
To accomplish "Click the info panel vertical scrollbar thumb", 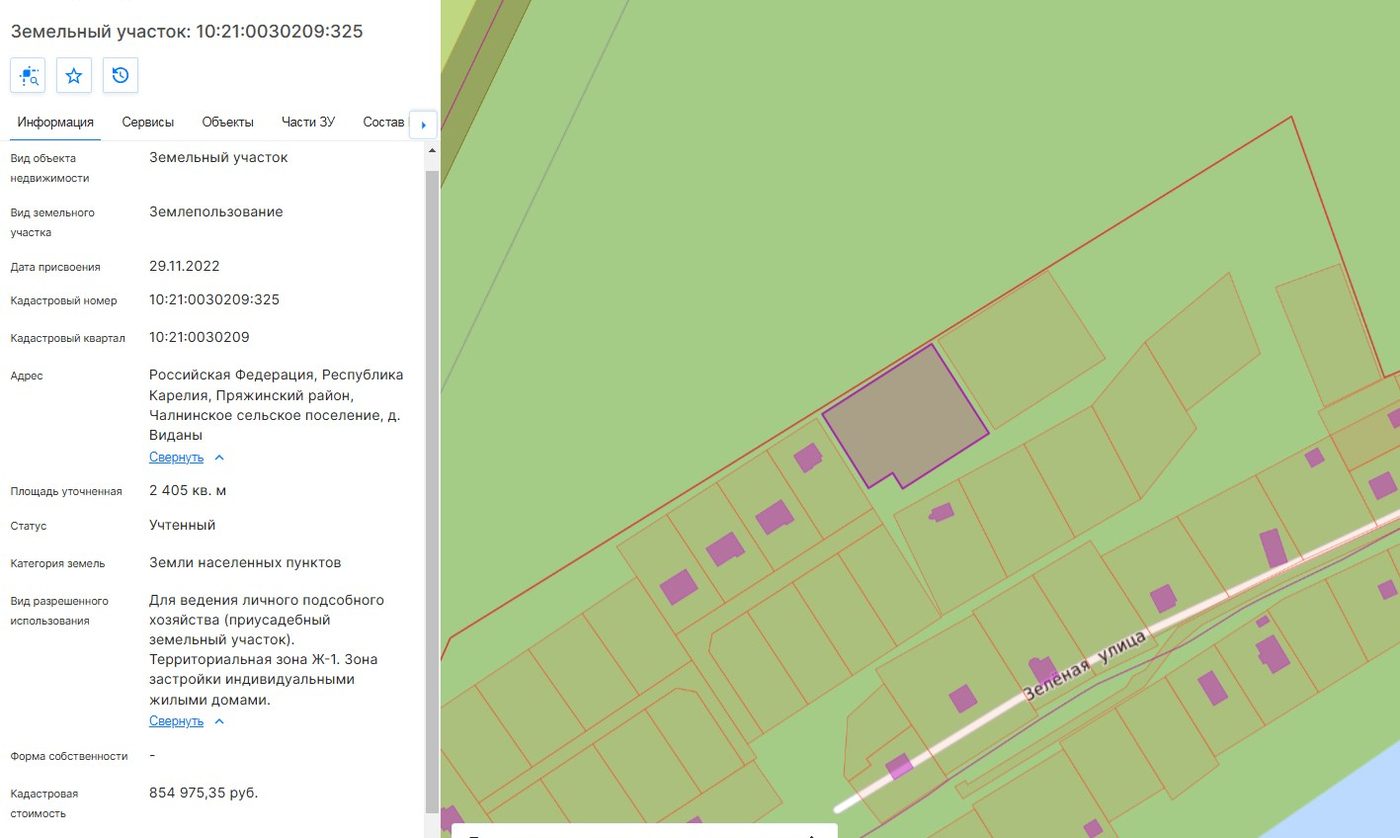I will (432, 490).
